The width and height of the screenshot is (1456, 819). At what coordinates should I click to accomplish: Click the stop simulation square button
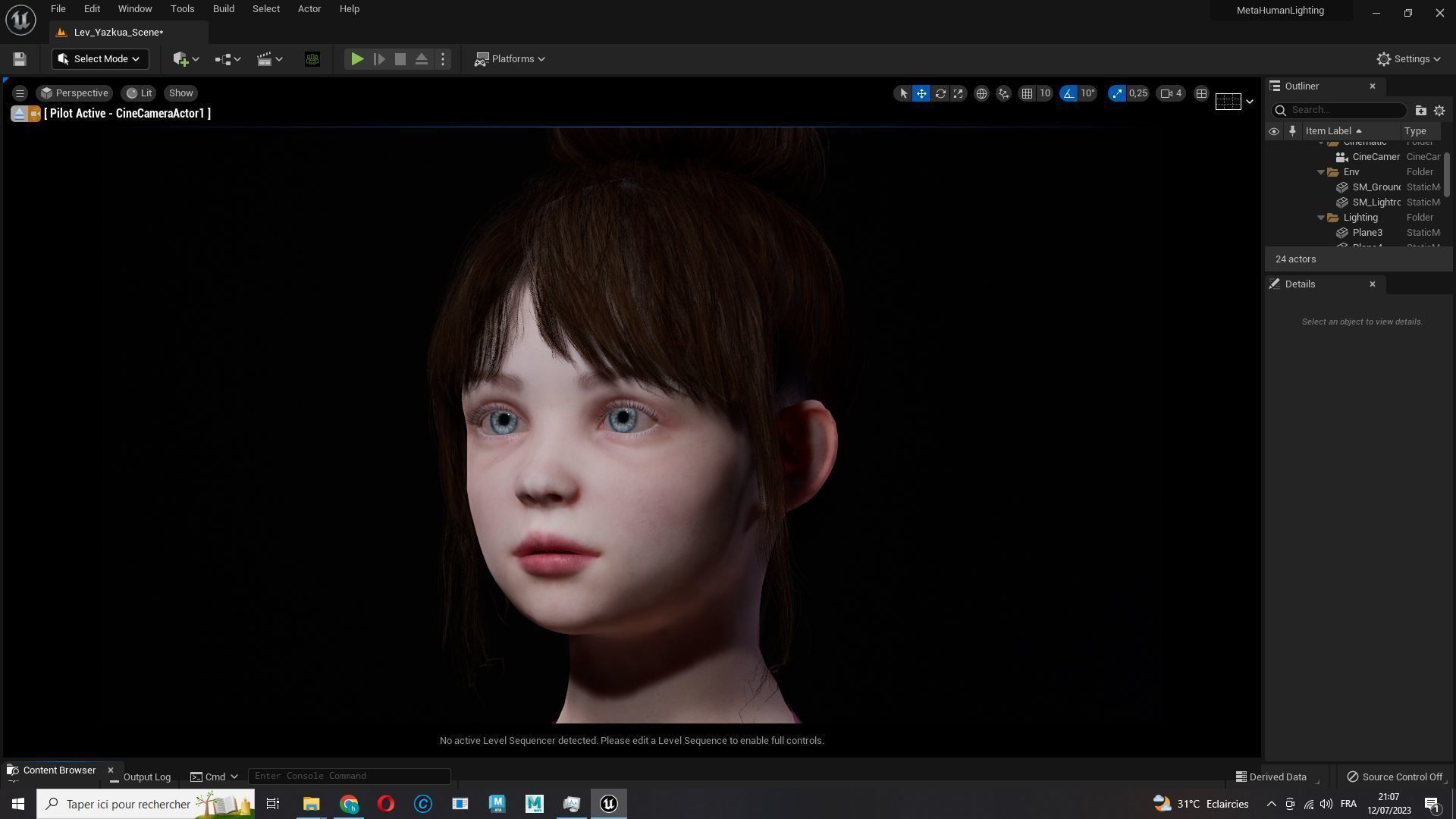[400, 59]
